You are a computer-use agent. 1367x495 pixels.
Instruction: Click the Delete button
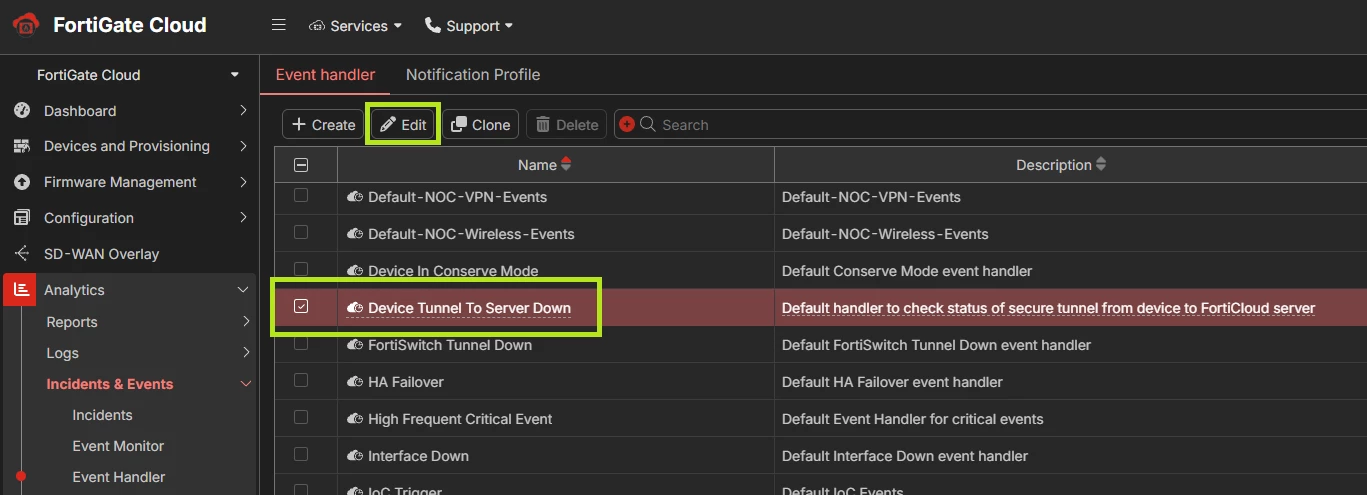[567, 125]
